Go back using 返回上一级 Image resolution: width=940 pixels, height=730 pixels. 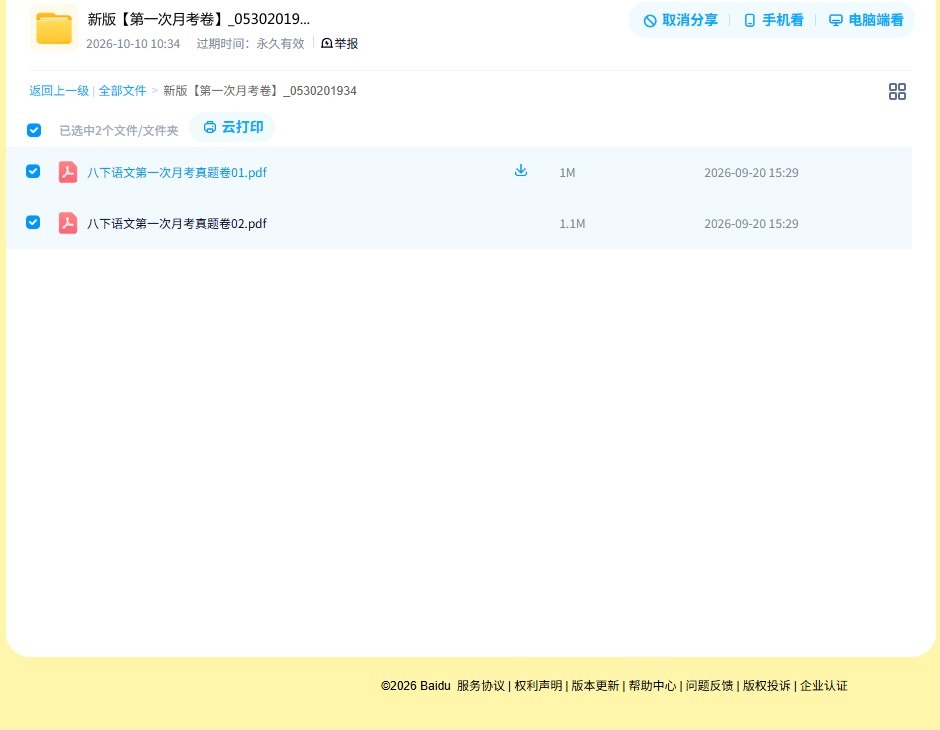tap(59, 91)
